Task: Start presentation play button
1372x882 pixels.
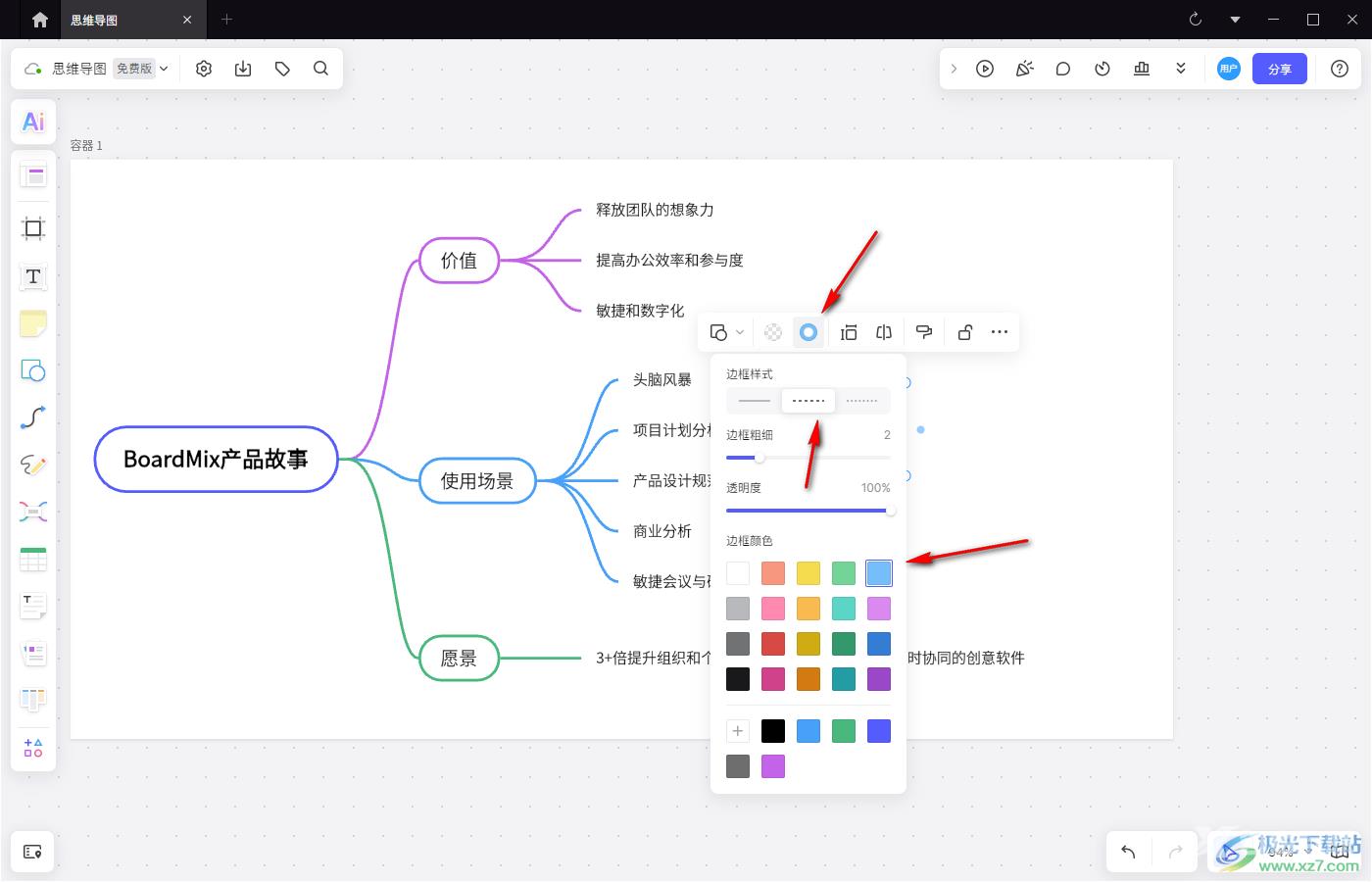Action: click(985, 69)
